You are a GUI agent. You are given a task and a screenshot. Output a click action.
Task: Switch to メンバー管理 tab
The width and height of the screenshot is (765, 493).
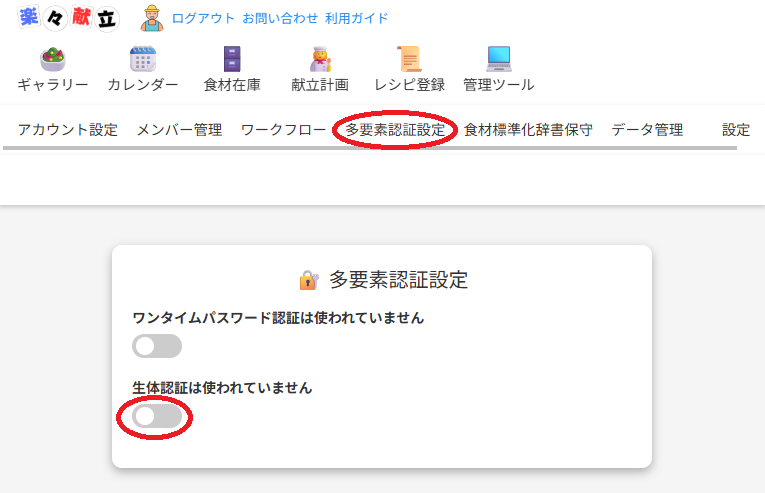(180, 130)
